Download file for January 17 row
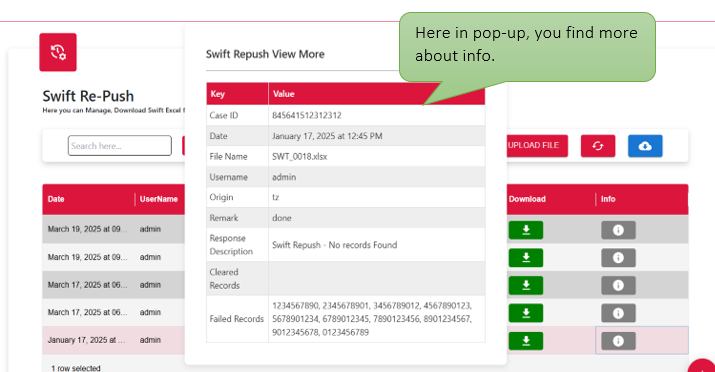 [x=526, y=341]
